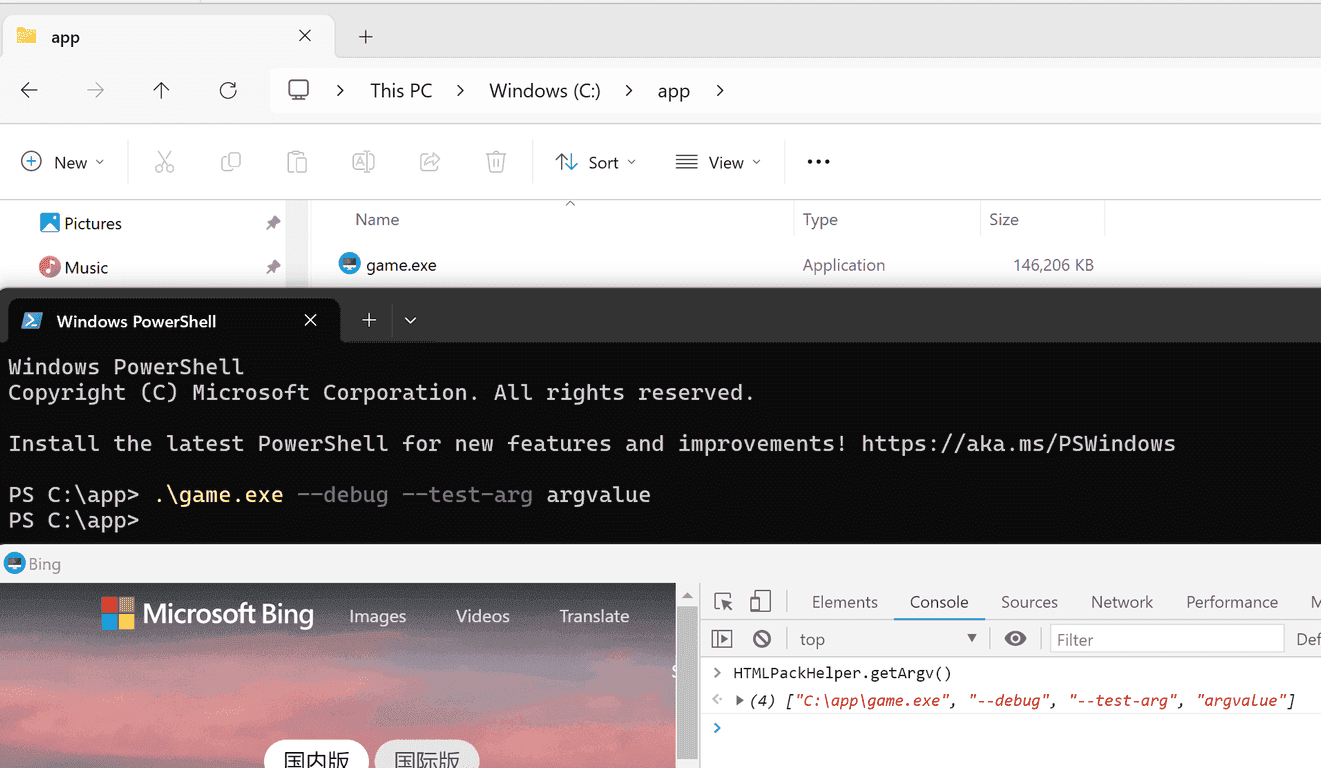Click the Copy icon in Explorer toolbar

pyautogui.click(x=231, y=162)
